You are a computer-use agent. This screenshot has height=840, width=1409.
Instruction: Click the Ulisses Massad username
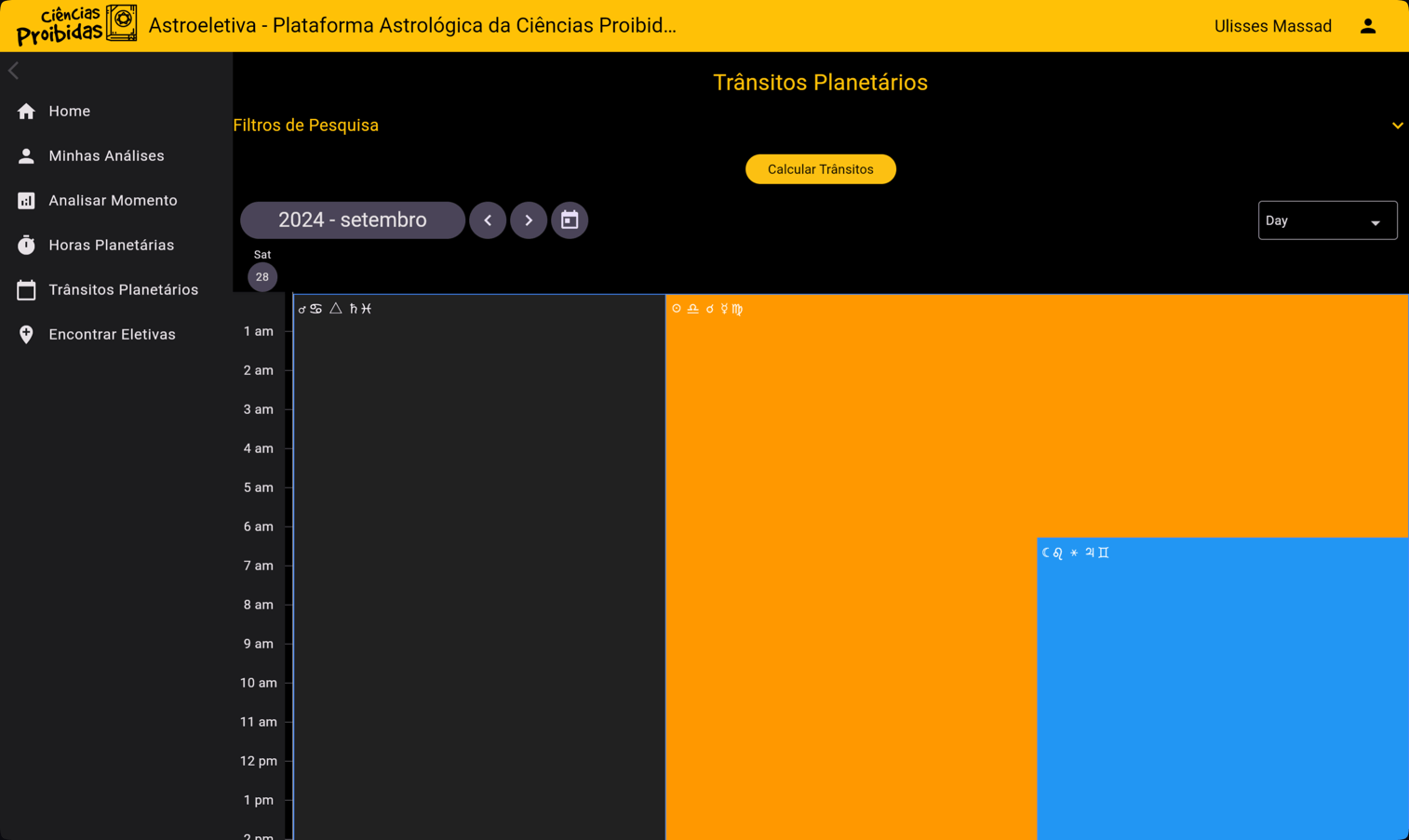(x=1273, y=25)
